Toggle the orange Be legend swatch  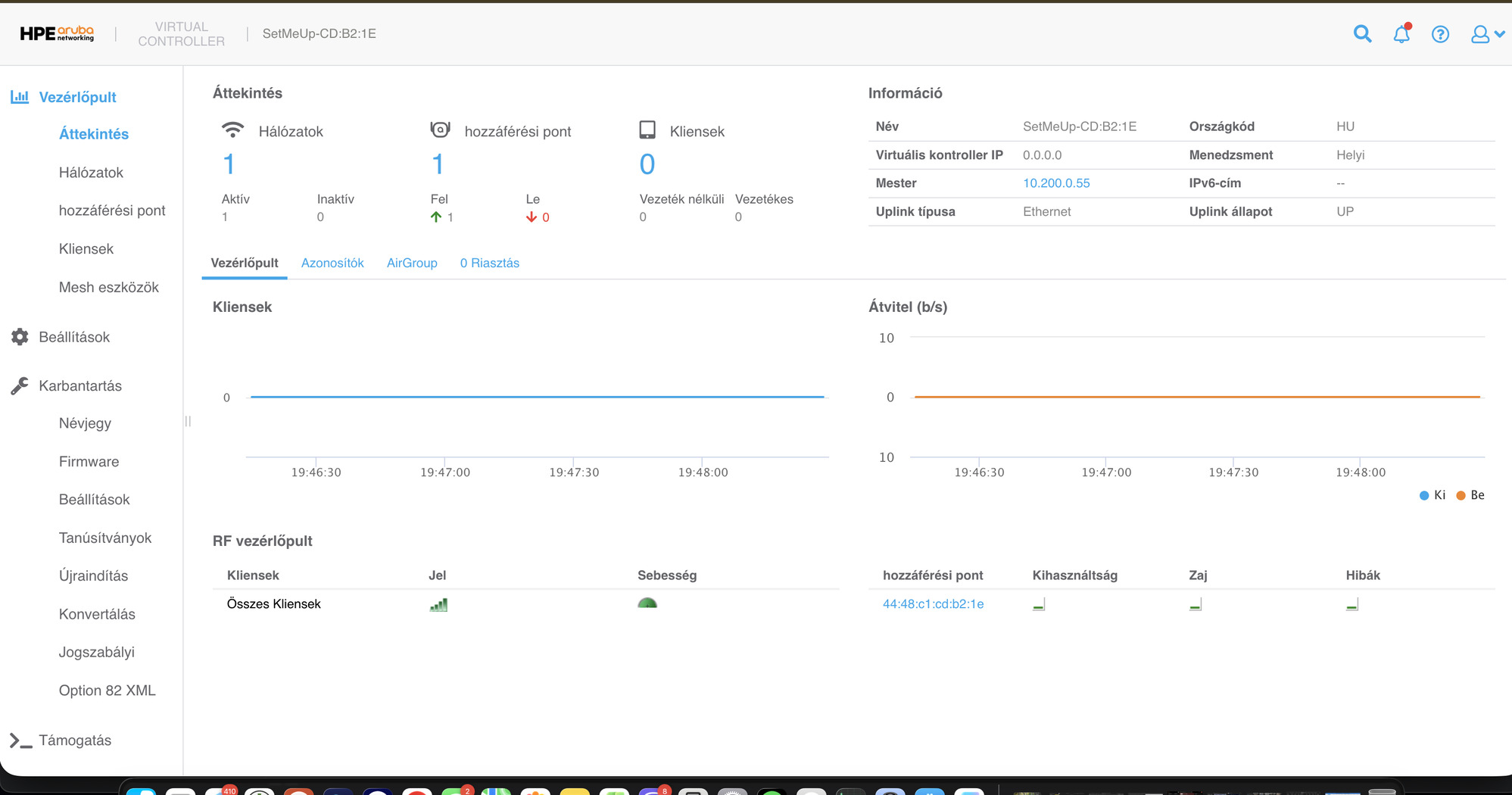pyautogui.click(x=1461, y=495)
